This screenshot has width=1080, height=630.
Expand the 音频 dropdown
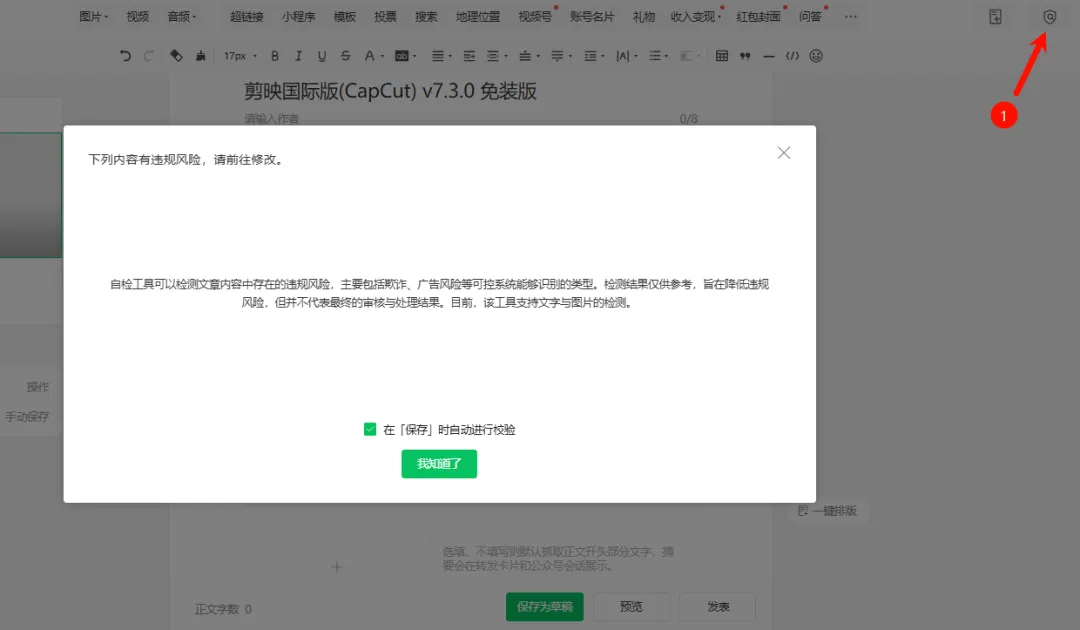click(x=182, y=17)
